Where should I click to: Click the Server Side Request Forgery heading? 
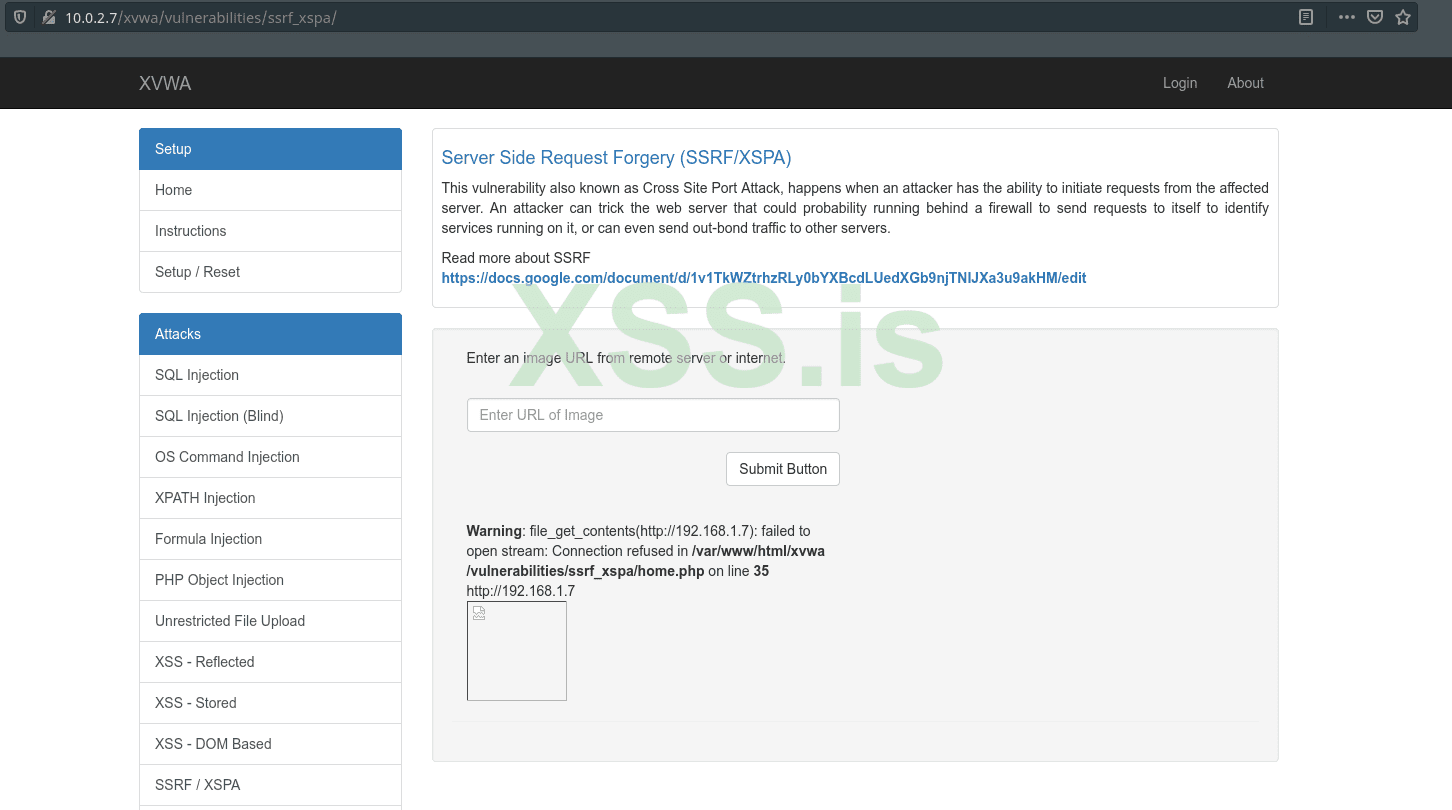(x=617, y=158)
